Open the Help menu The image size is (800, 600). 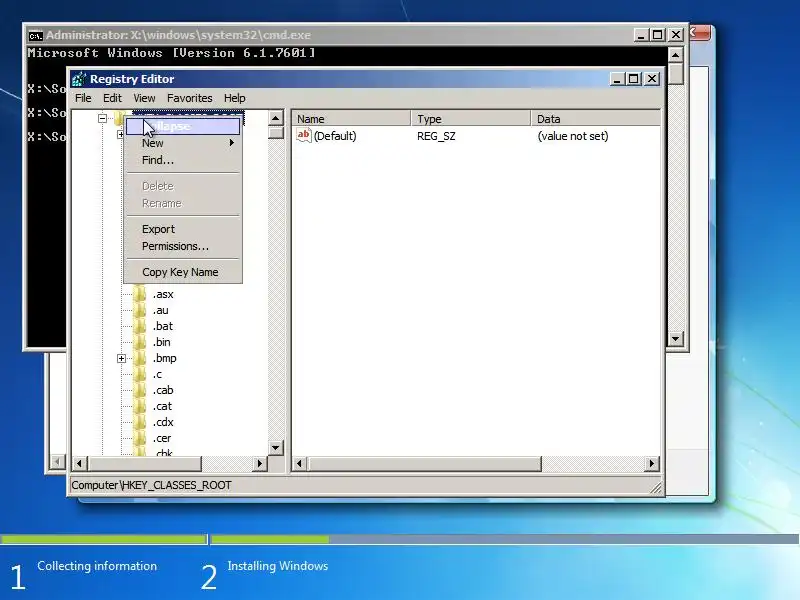pyautogui.click(x=234, y=98)
